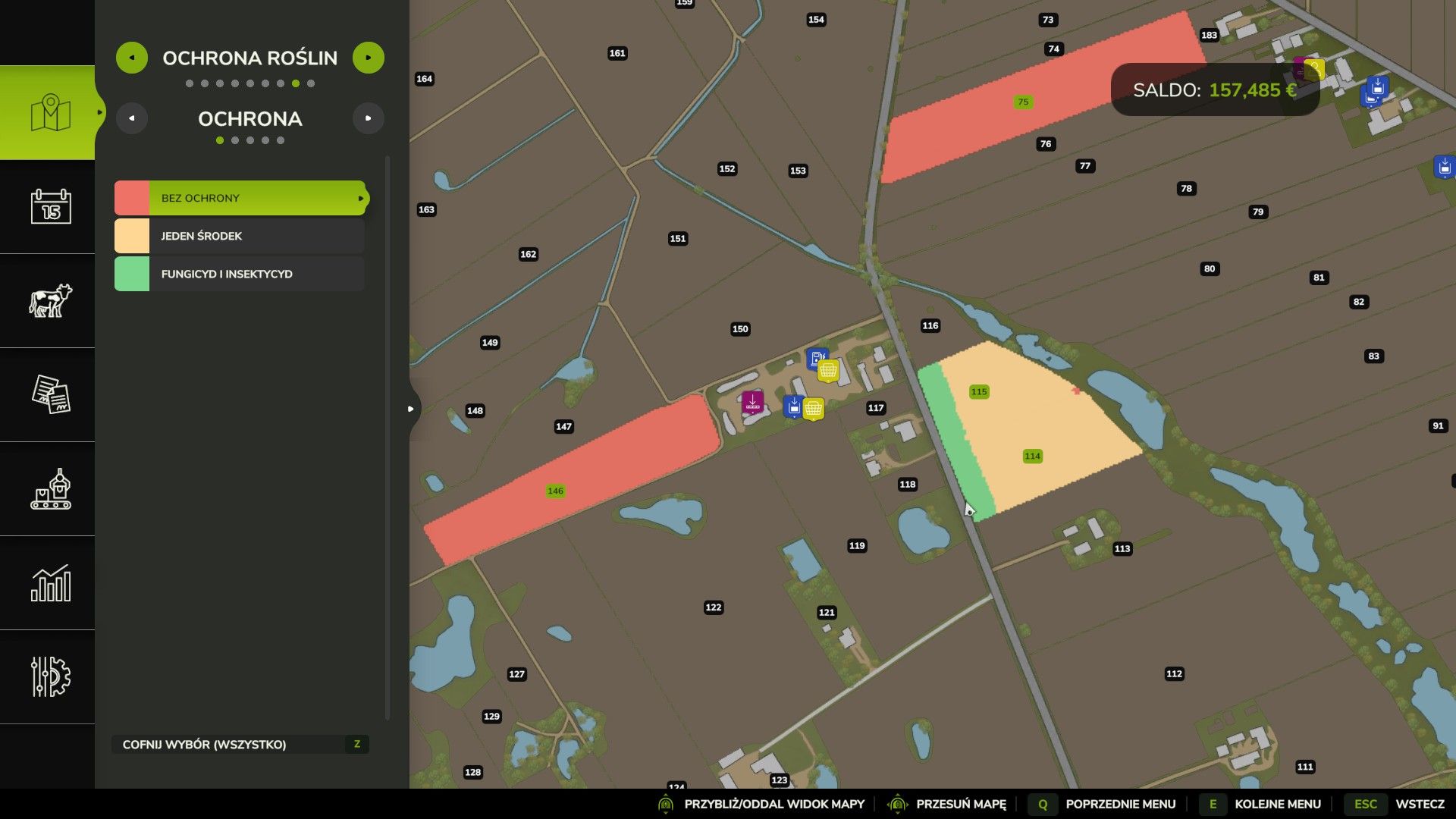Select field 75 green label
The image size is (1456, 819).
click(1023, 102)
